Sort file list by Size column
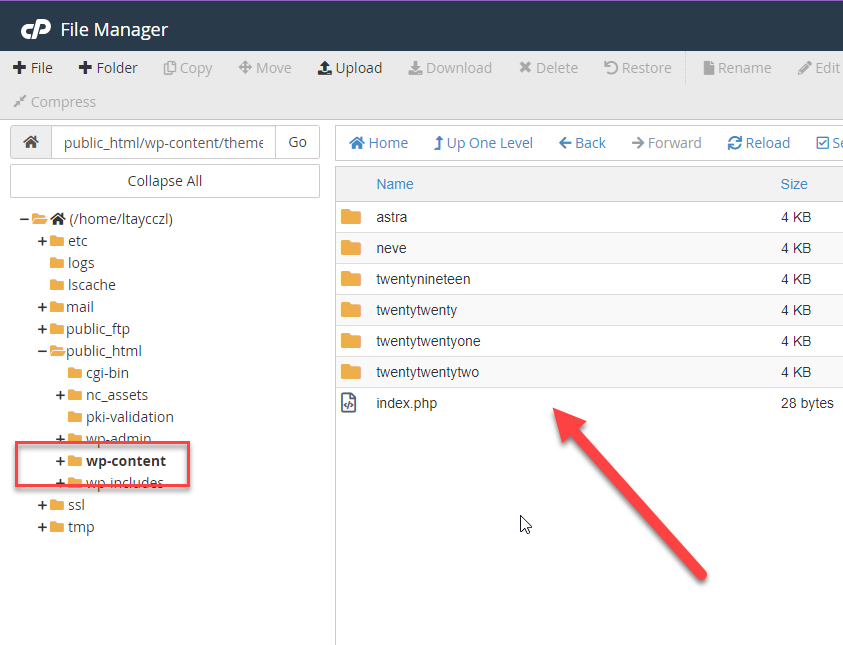Screen dimensions: 843x645 click(x=793, y=184)
